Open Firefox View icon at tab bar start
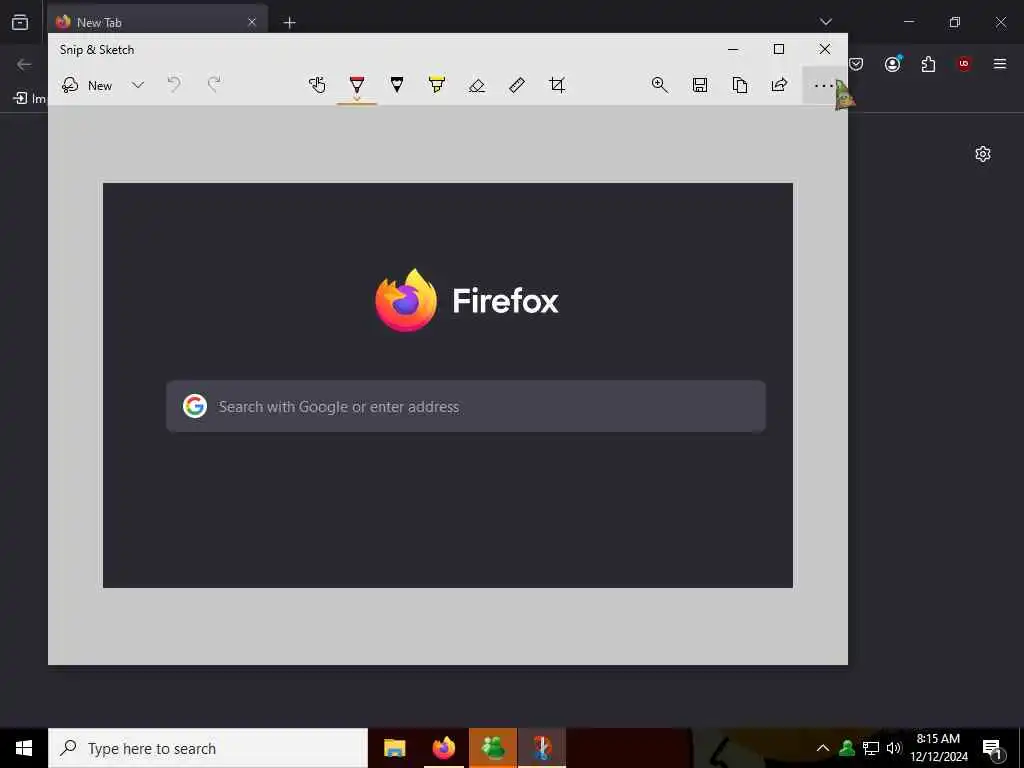This screenshot has height=768, width=1024. click(20, 22)
